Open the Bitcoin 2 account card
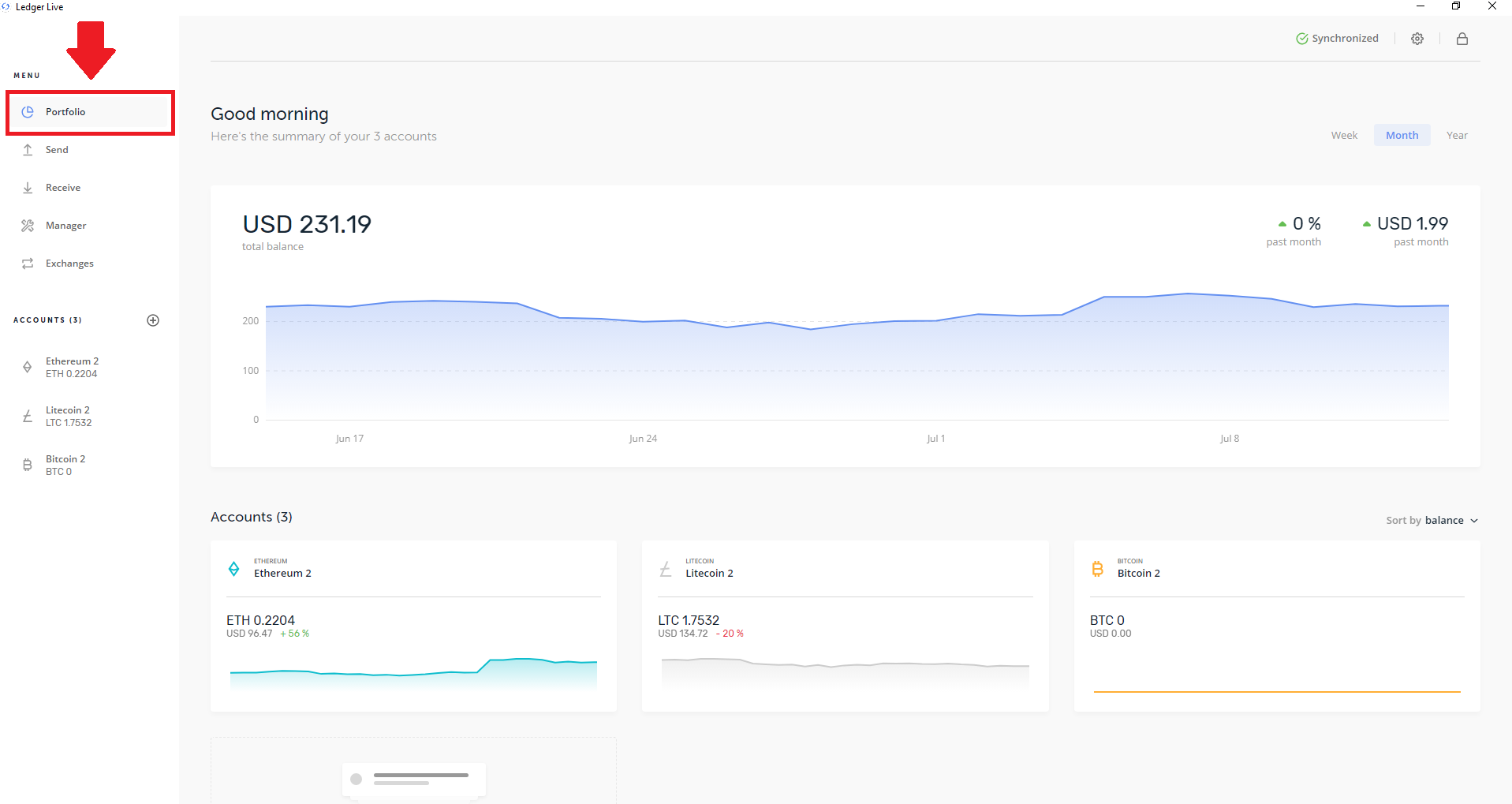The height and width of the screenshot is (804, 1512). pyautogui.click(x=1277, y=626)
